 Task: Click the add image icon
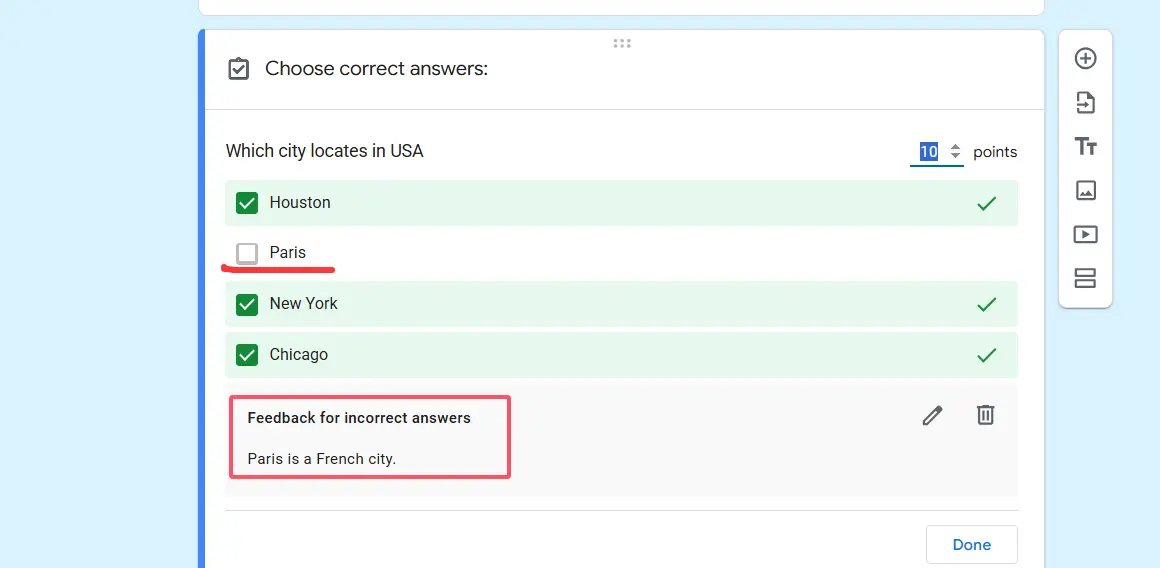tap(1085, 191)
